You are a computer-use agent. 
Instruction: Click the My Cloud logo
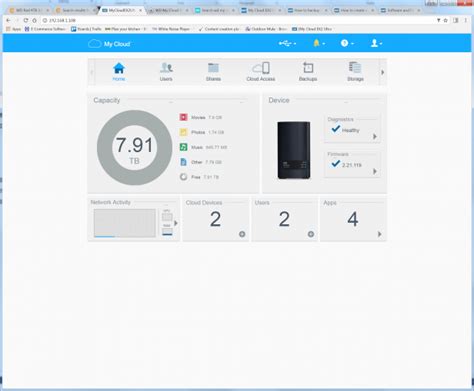[109, 44]
